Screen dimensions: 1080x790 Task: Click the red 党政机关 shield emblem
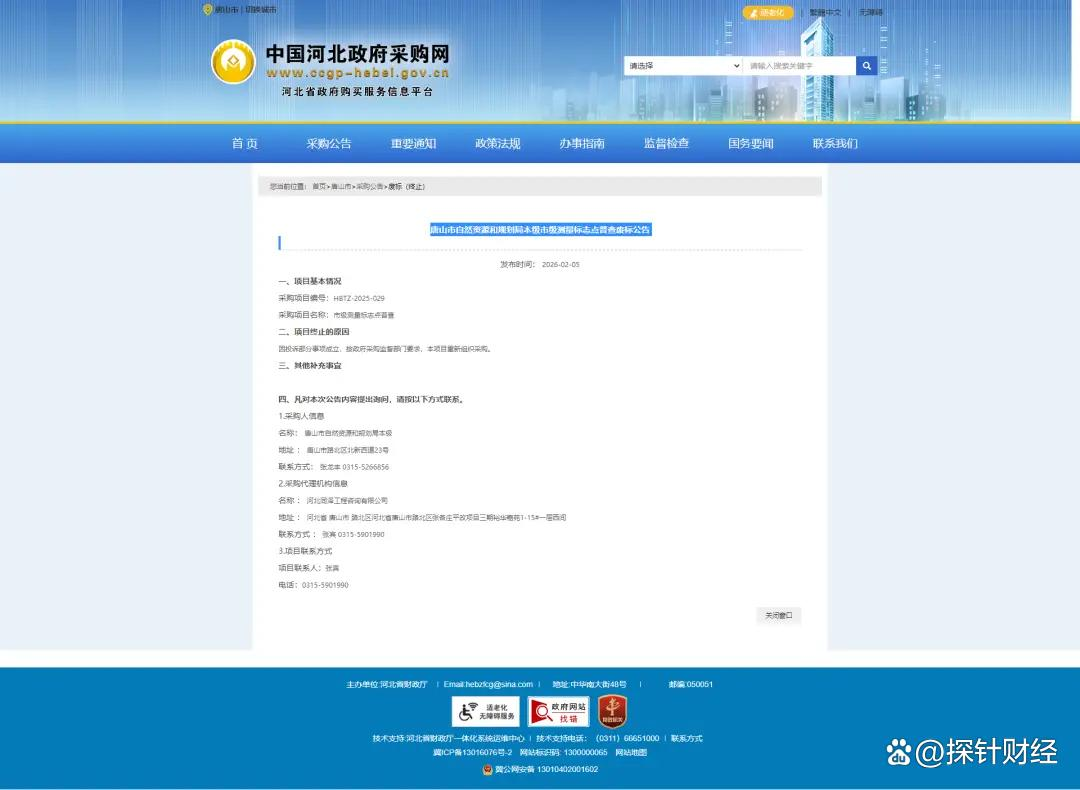click(x=612, y=711)
